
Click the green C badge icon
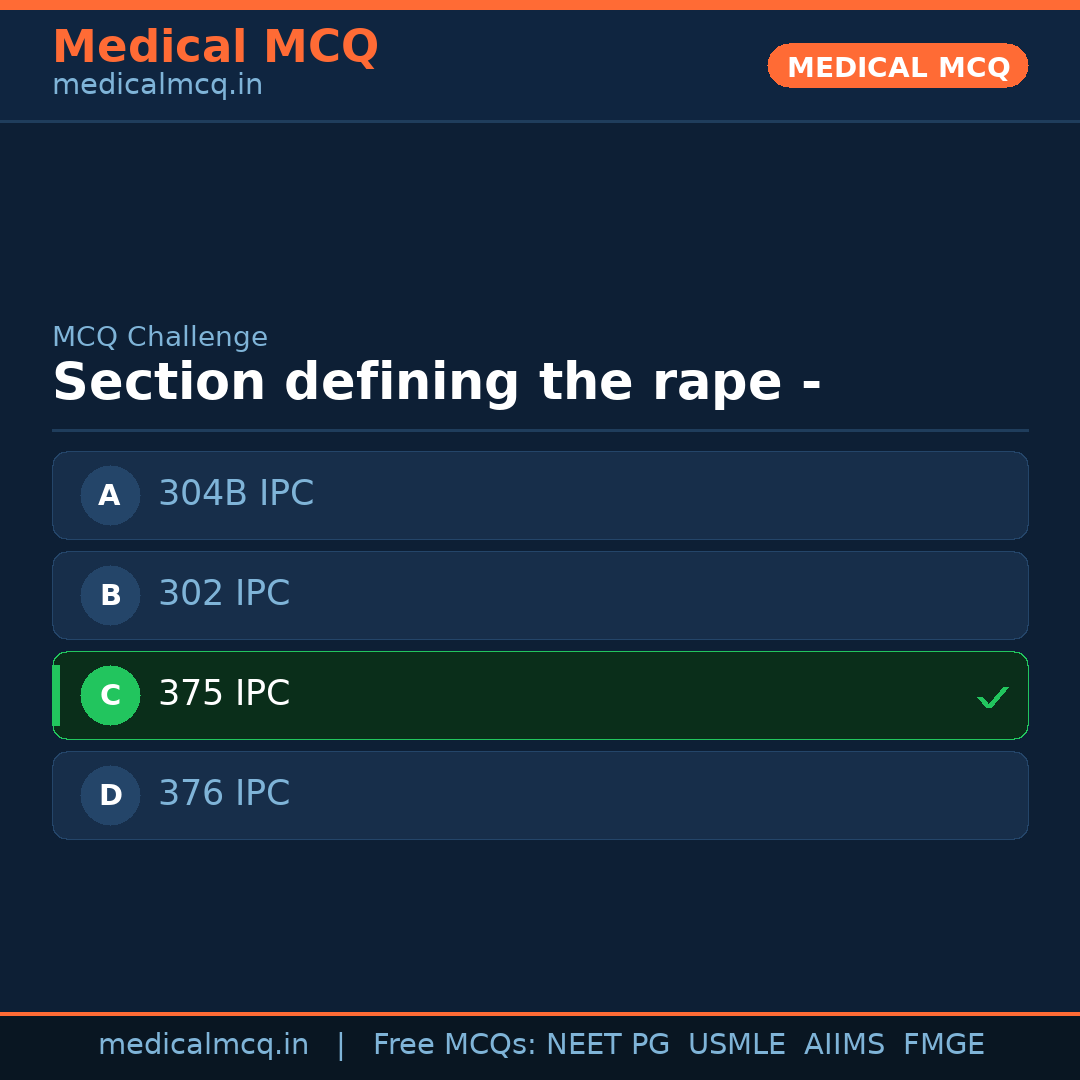click(x=110, y=695)
